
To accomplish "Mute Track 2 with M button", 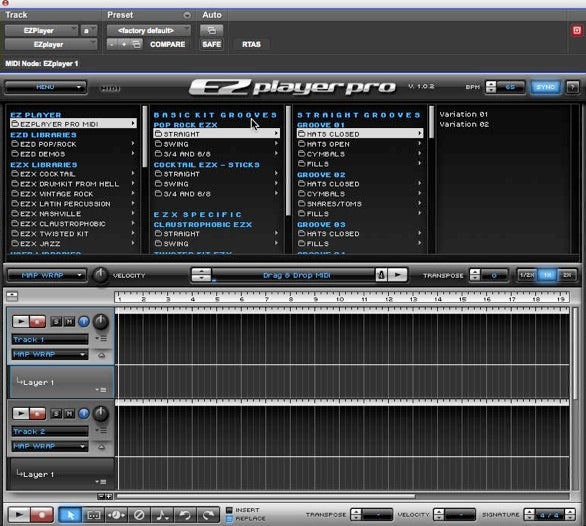I will 69,413.
